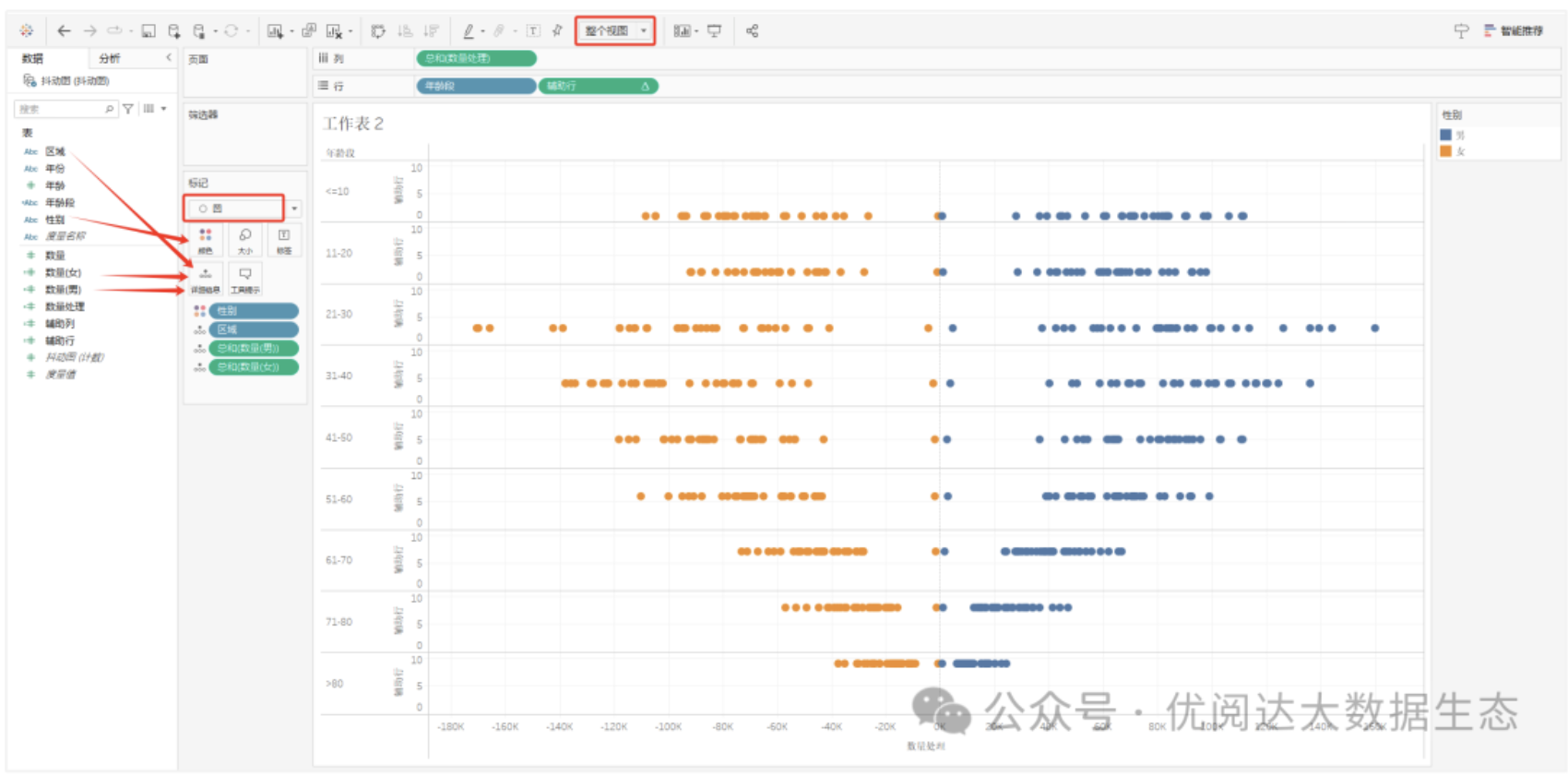
Task: Toggle Show Me (智能推荐) panel
Action: pos(1513,31)
